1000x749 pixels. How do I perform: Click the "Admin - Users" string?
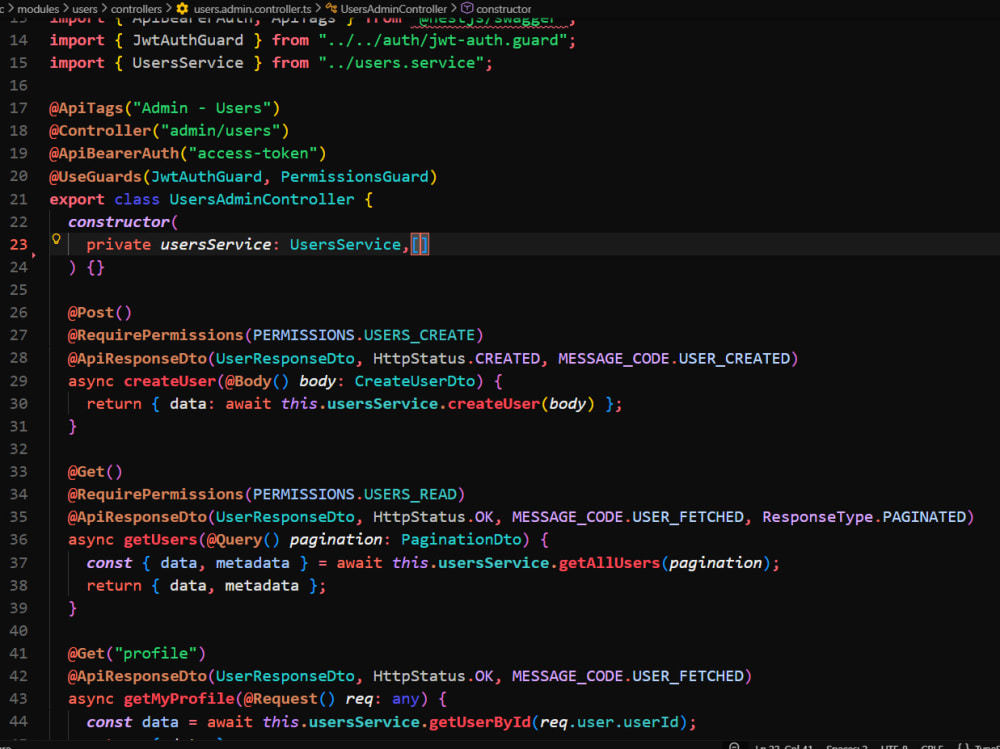[202, 108]
